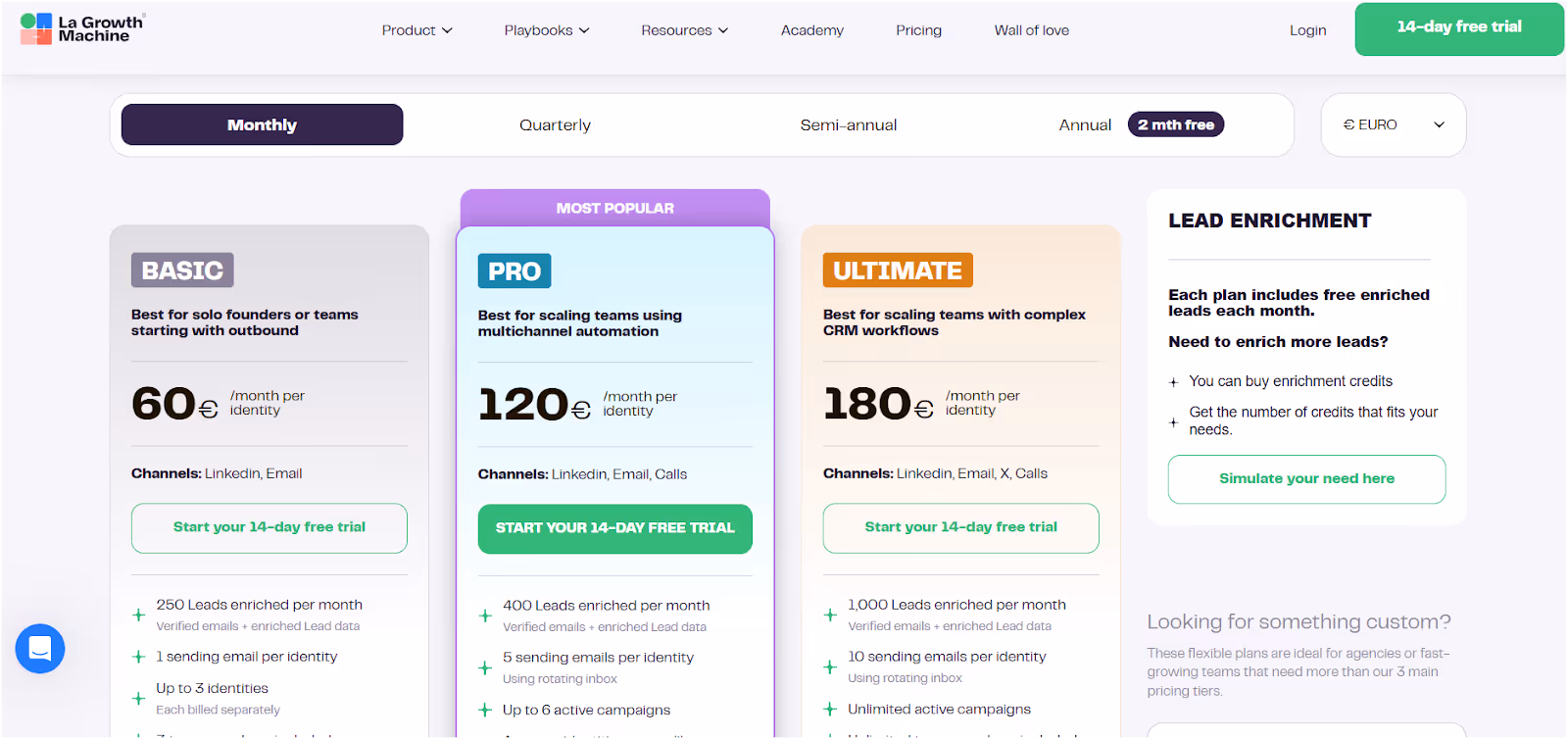Switch to Annual billing
Image resolution: width=1568 pixels, height=739 pixels.
(1085, 124)
